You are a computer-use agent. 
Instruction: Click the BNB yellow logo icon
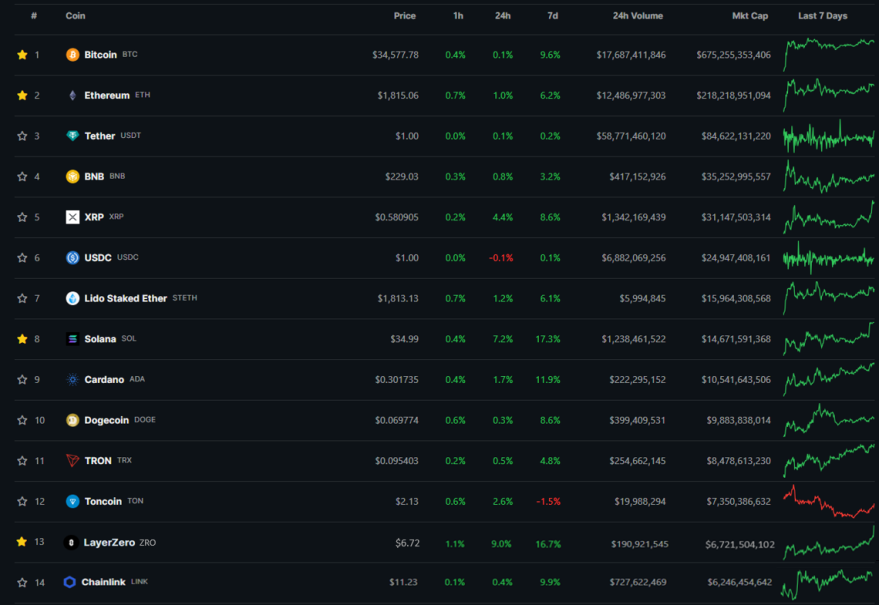click(x=72, y=177)
